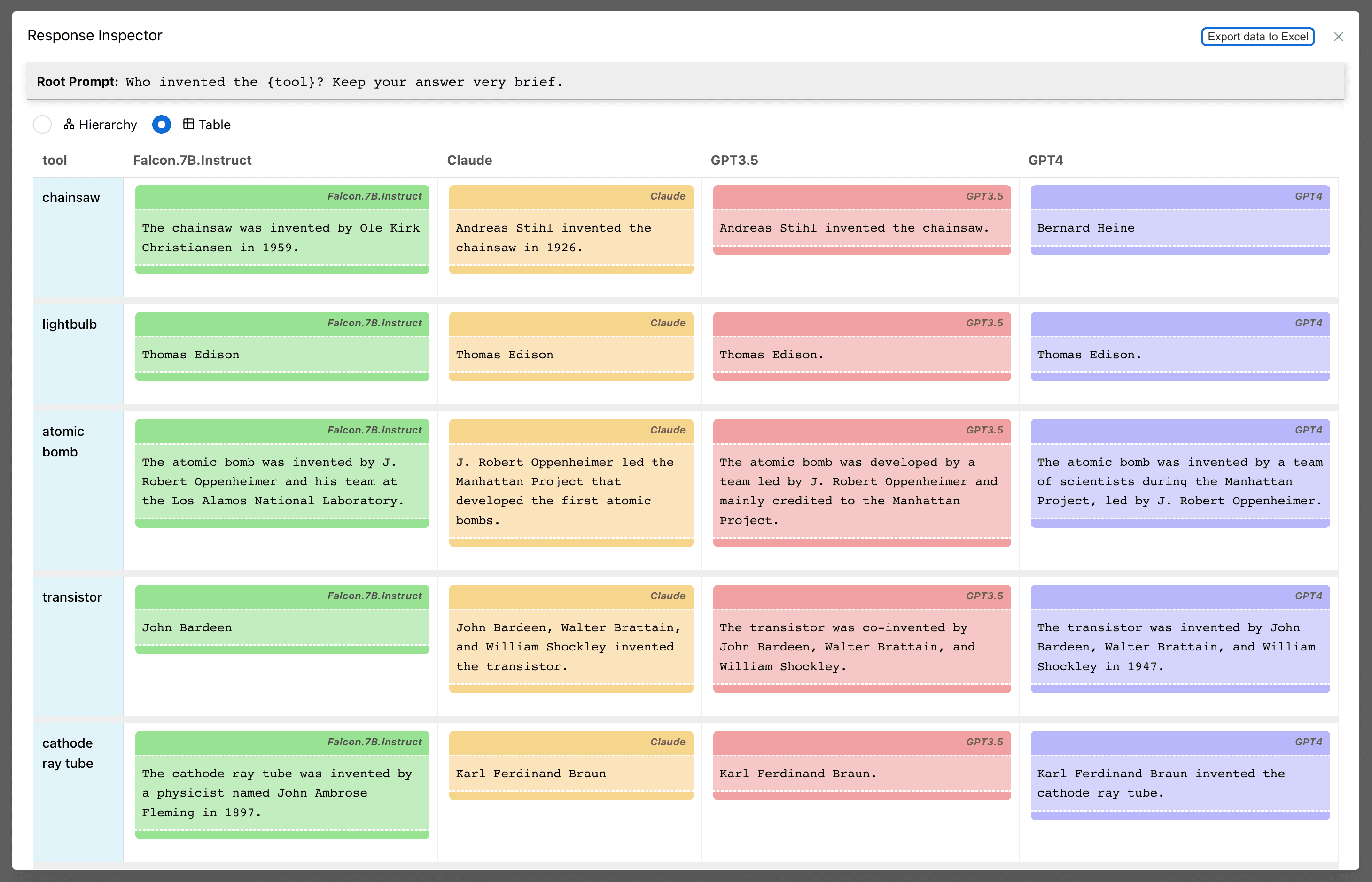Click GPT4's 'Thomas Edison.' lightbulb response
Image resolution: width=1372 pixels, height=882 pixels.
point(1180,355)
